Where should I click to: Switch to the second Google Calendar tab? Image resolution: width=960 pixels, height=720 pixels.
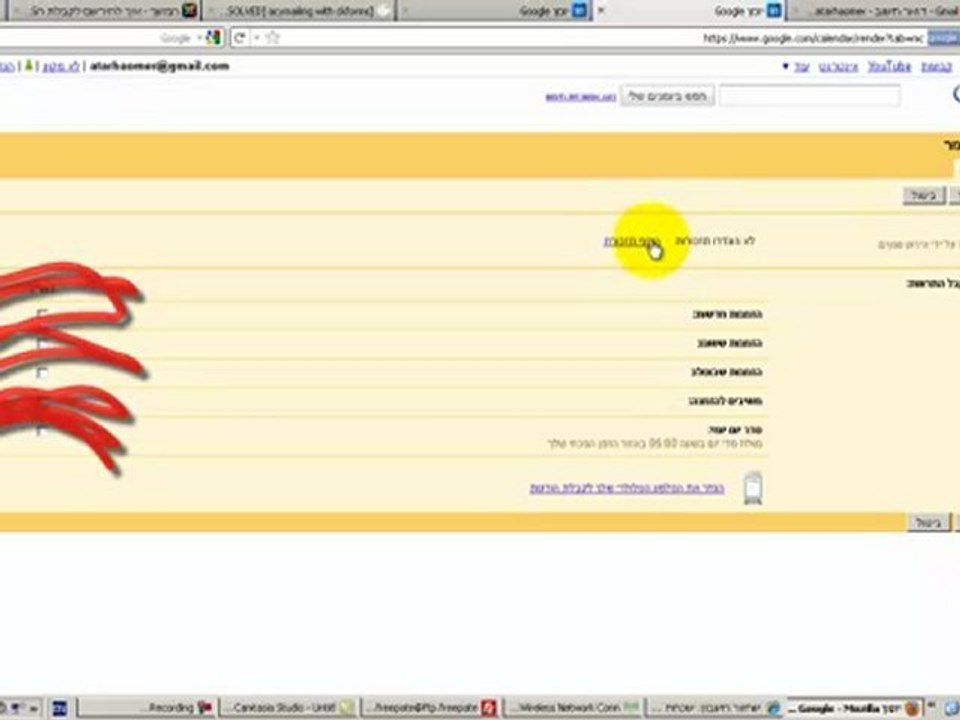(495, 10)
